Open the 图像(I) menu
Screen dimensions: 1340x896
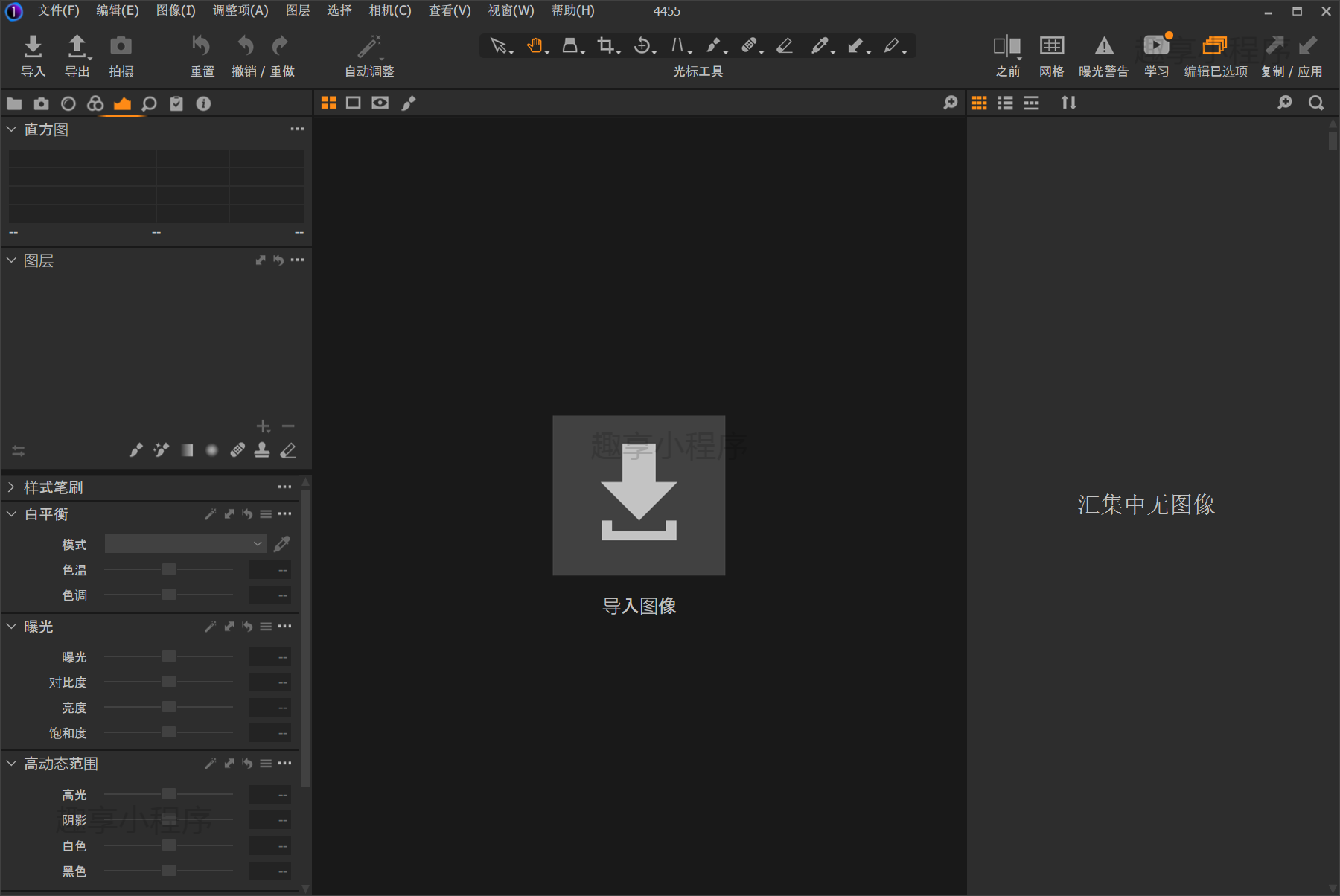176,10
